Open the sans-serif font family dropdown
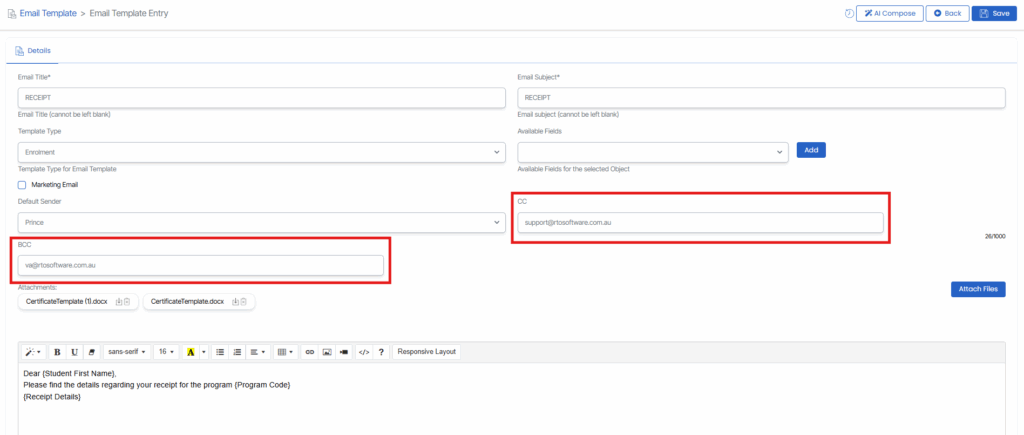This screenshot has height=435, width=1024. pos(127,352)
